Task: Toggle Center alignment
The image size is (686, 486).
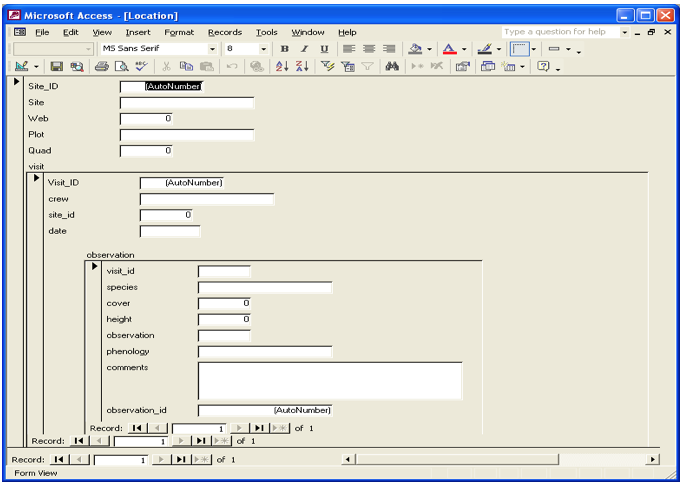Action: tap(369, 49)
